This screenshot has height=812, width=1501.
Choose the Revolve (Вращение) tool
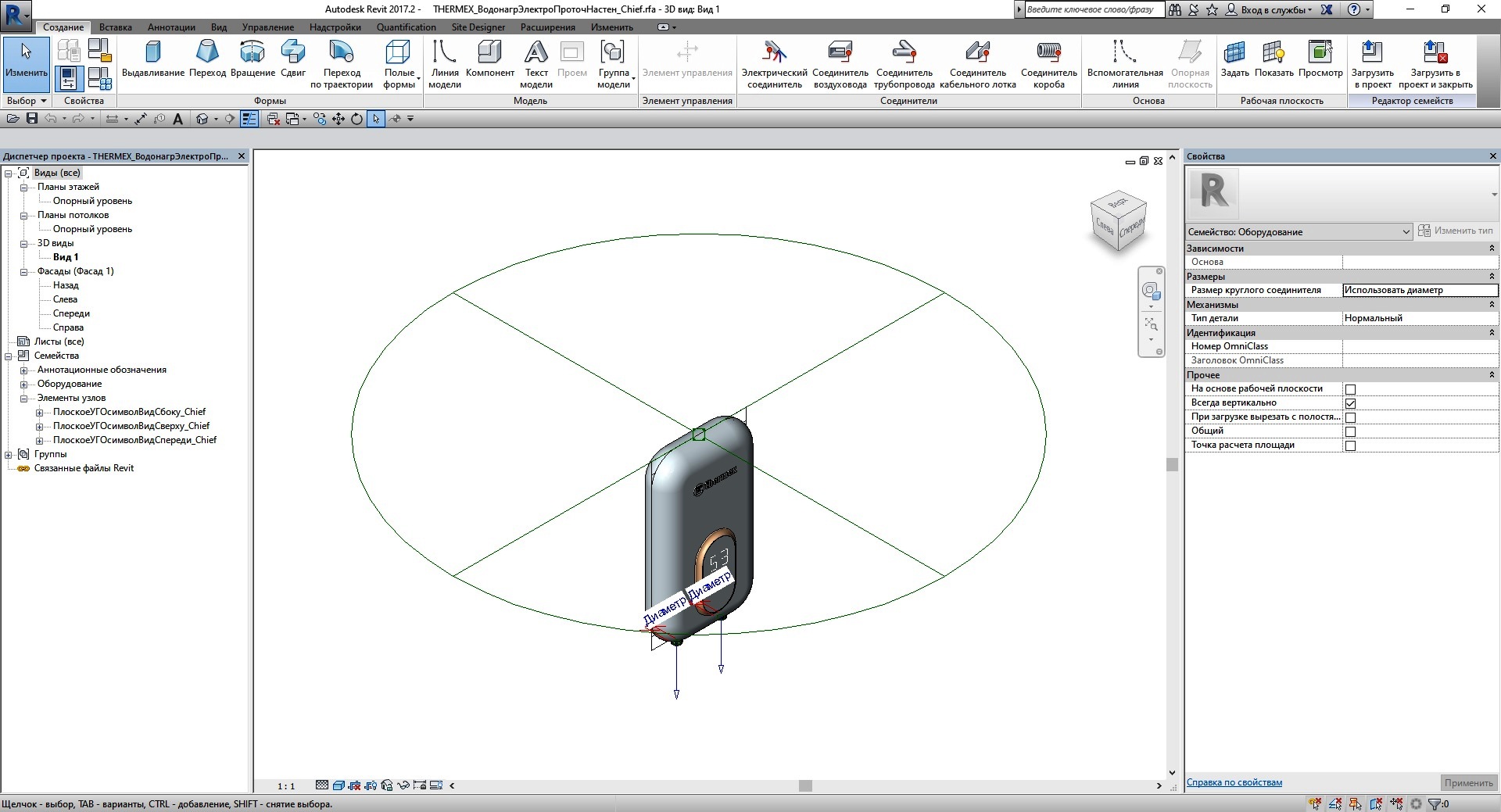click(x=253, y=59)
